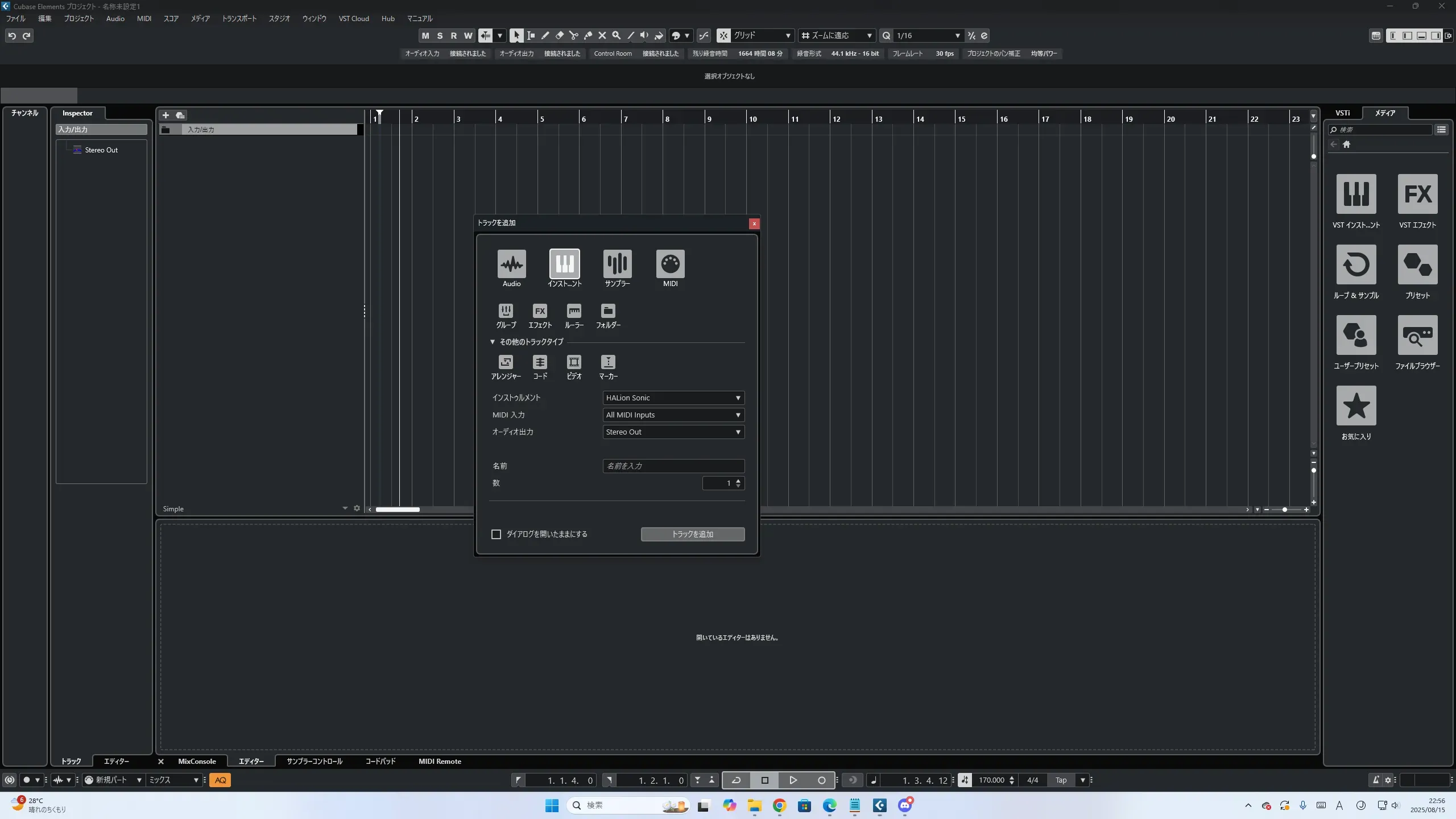
Task: Click the track name input field
Action: tap(673, 466)
